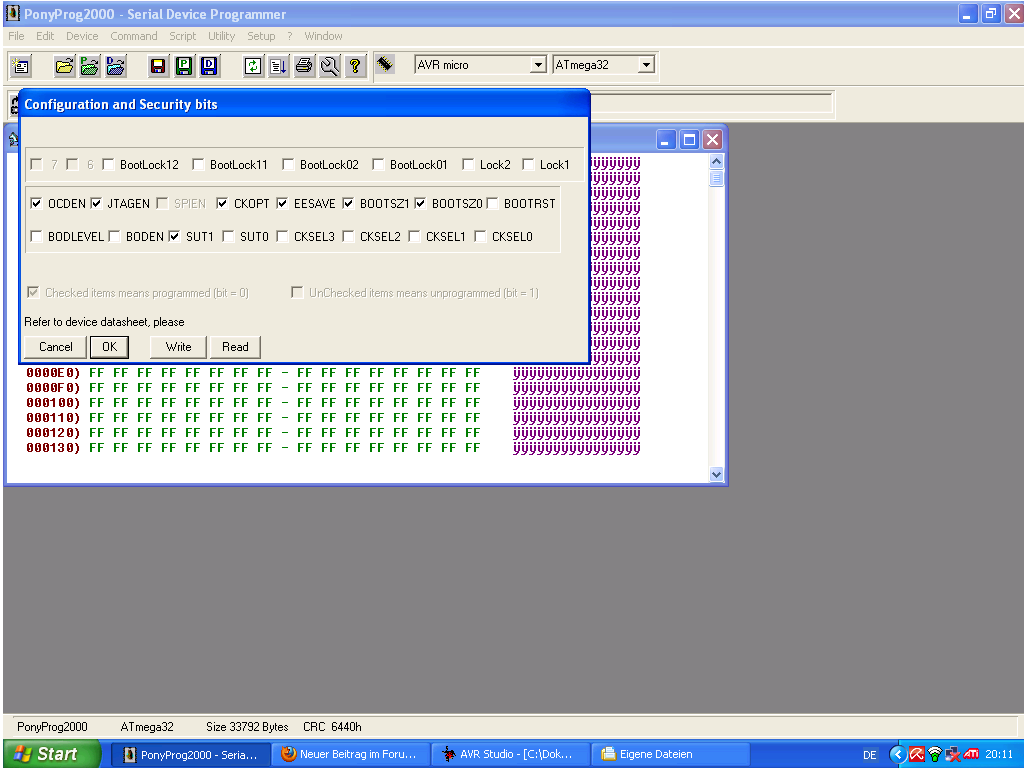Open the Script menu
Viewport: 1024px width, 768px height.
(x=183, y=36)
